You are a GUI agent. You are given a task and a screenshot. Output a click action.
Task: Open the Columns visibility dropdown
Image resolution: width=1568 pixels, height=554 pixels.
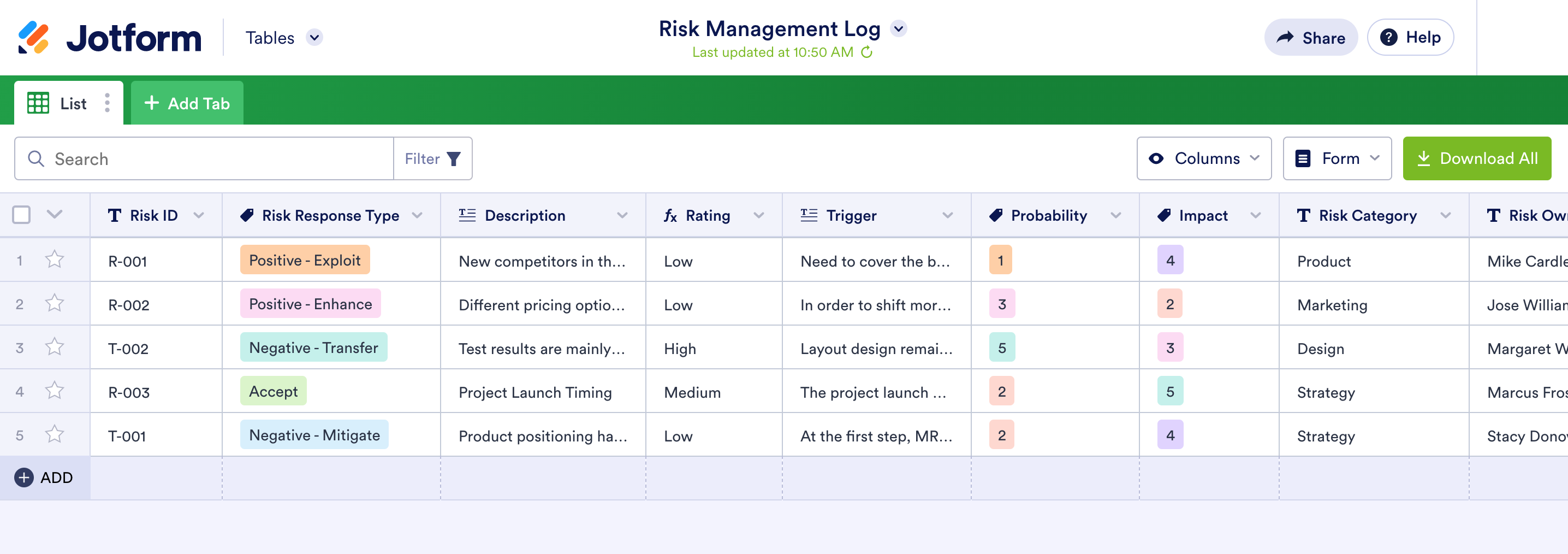click(1203, 158)
